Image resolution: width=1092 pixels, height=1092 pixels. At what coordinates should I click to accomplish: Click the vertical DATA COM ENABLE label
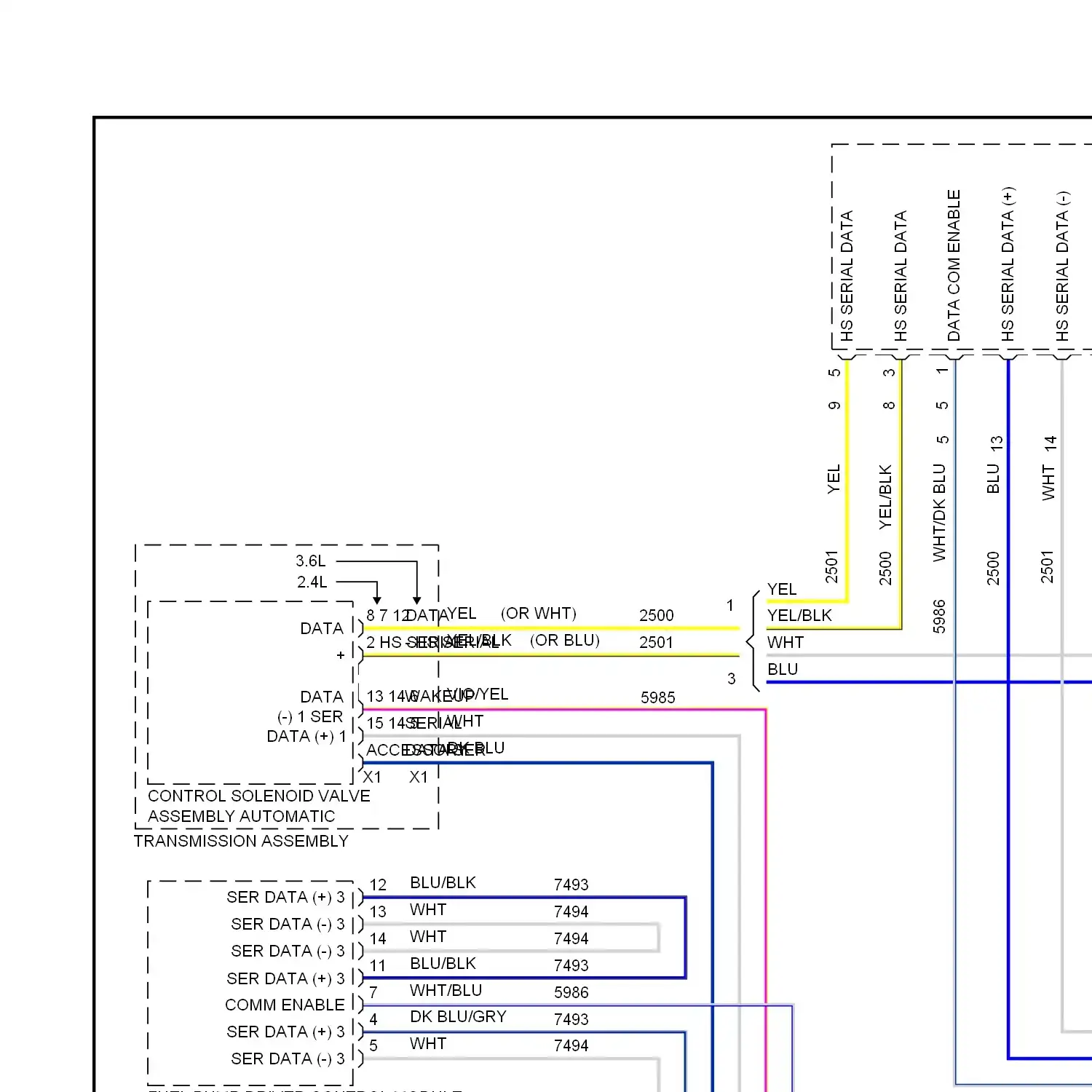pos(954,266)
